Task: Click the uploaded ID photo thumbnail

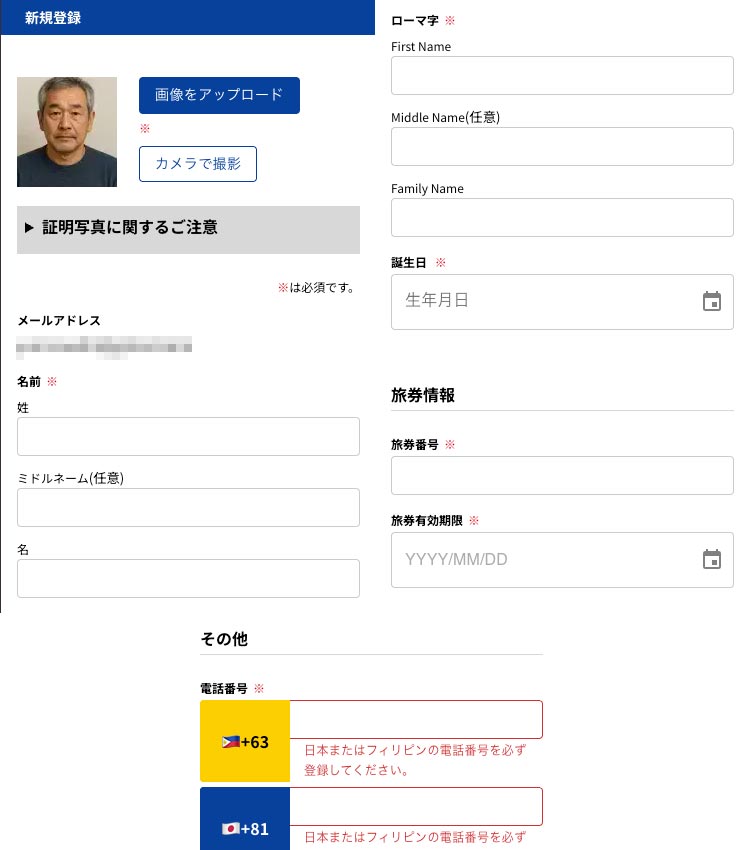Action: coord(67,132)
